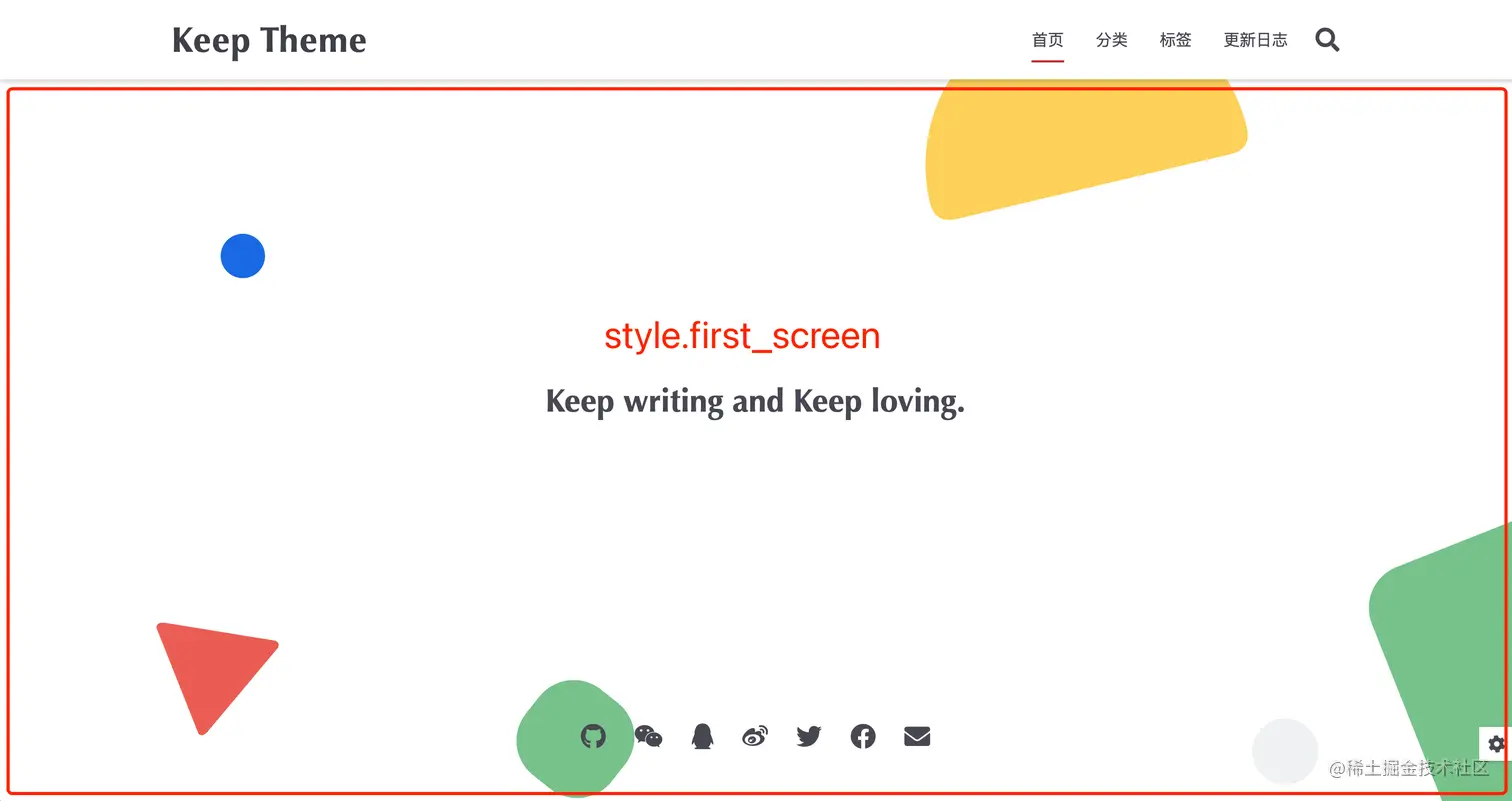The image size is (1512, 801).
Task: Click the Keep writing and Keep loving text
Action: coord(755,402)
